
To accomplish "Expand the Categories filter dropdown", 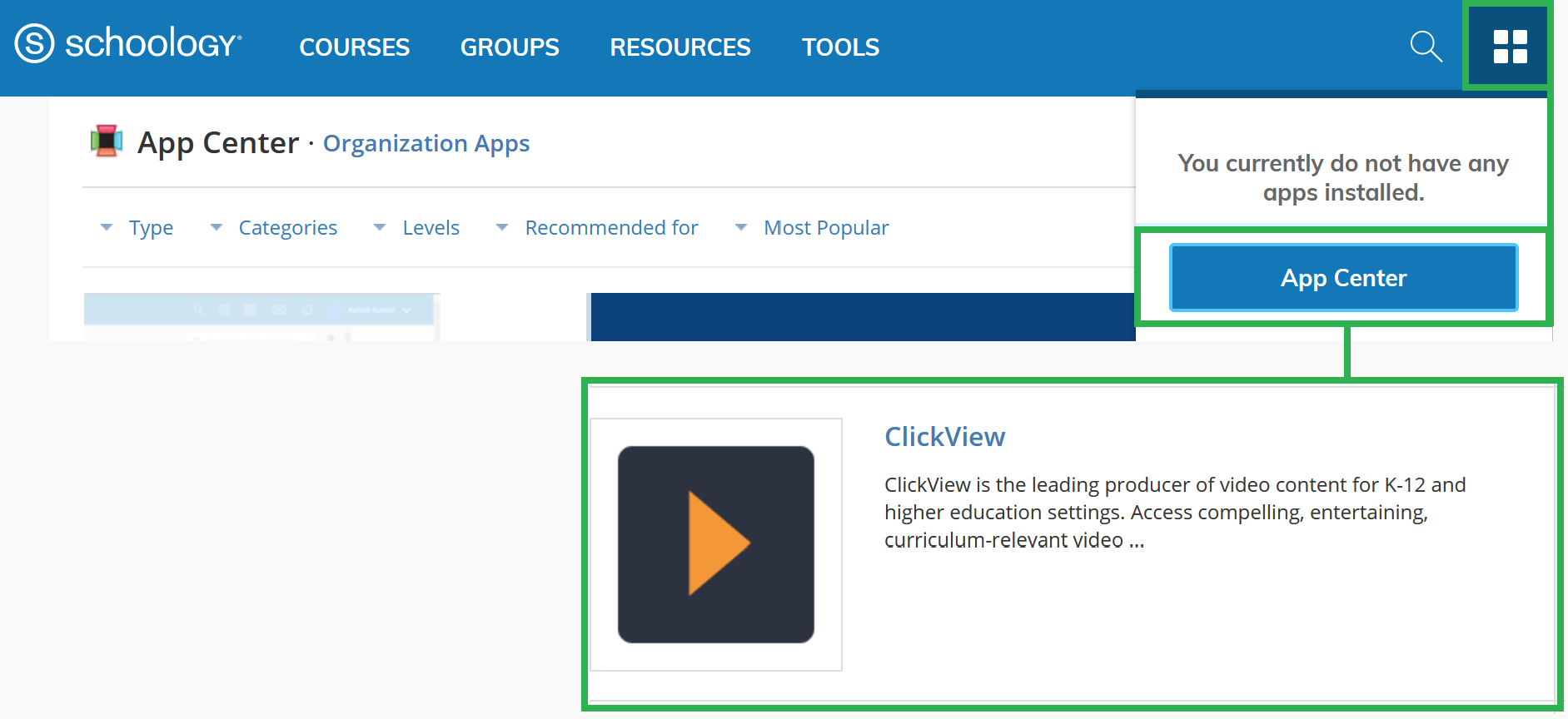I will coord(274,228).
